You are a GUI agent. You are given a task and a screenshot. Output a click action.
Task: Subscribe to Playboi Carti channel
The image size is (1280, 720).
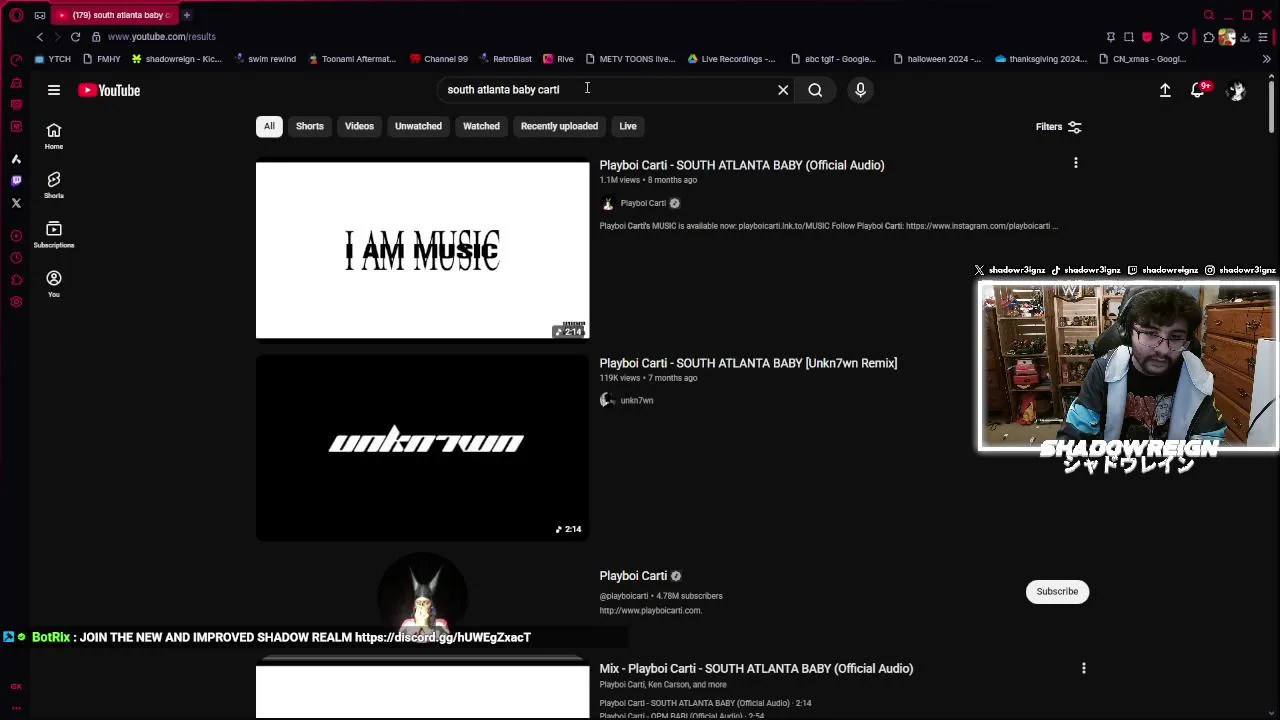pos(1057,591)
